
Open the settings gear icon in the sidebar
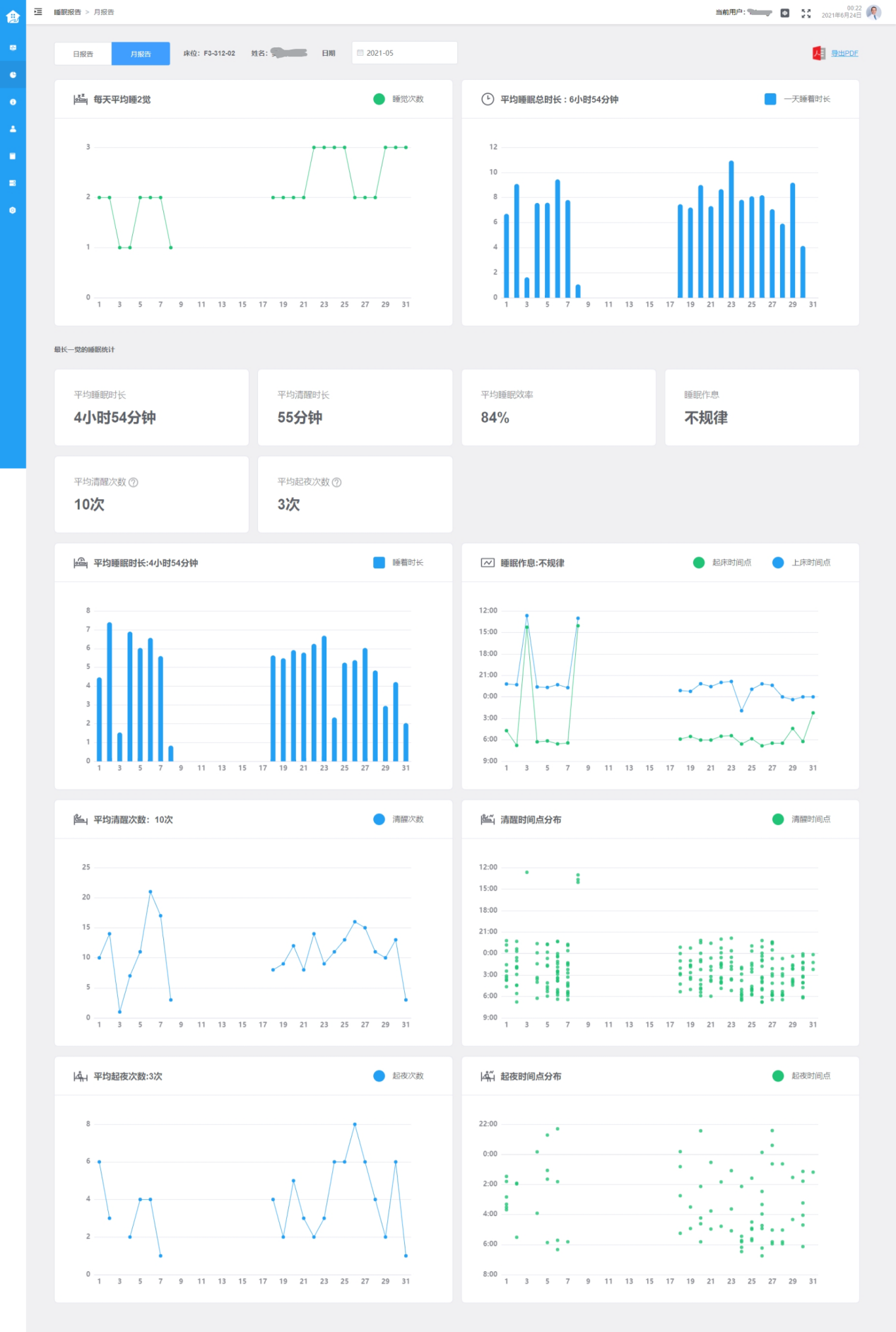tap(13, 210)
